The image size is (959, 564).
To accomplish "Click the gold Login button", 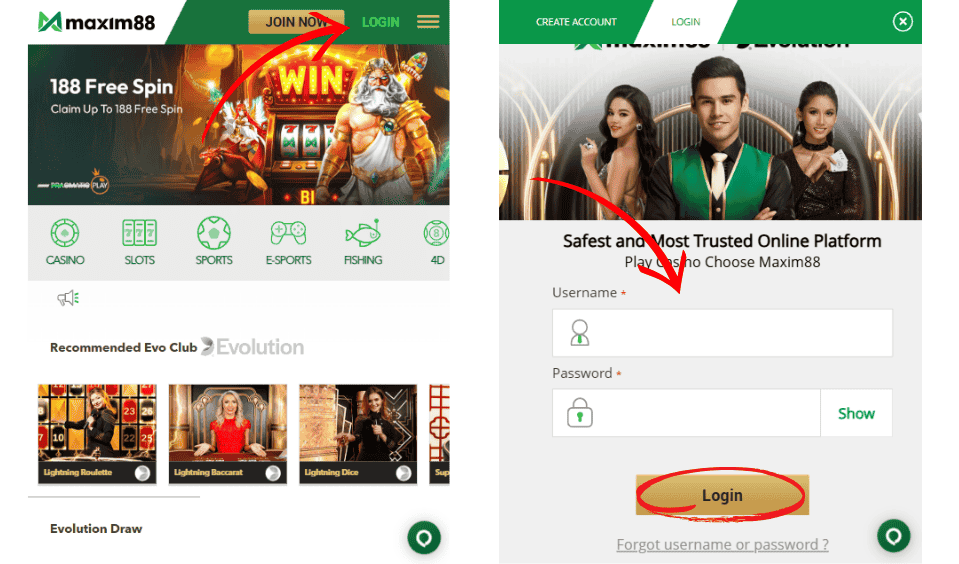I will pyautogui.click(x=722, y=495).
